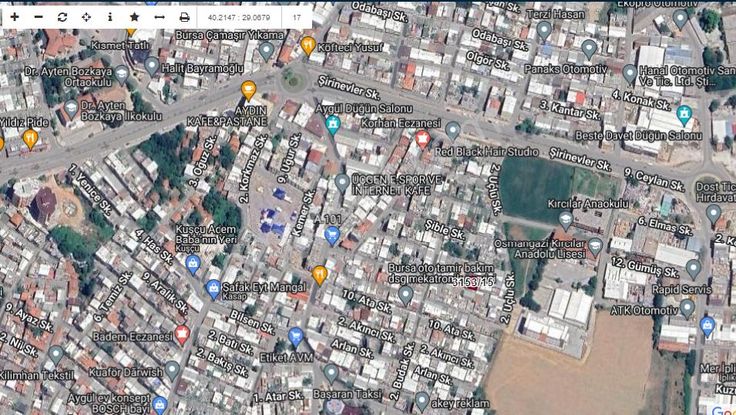Image resolution: width=736 pixels, height=415 pixels.
Task: Open the Kırcılar Anaokulu school marker
Action: coord(566,221)
